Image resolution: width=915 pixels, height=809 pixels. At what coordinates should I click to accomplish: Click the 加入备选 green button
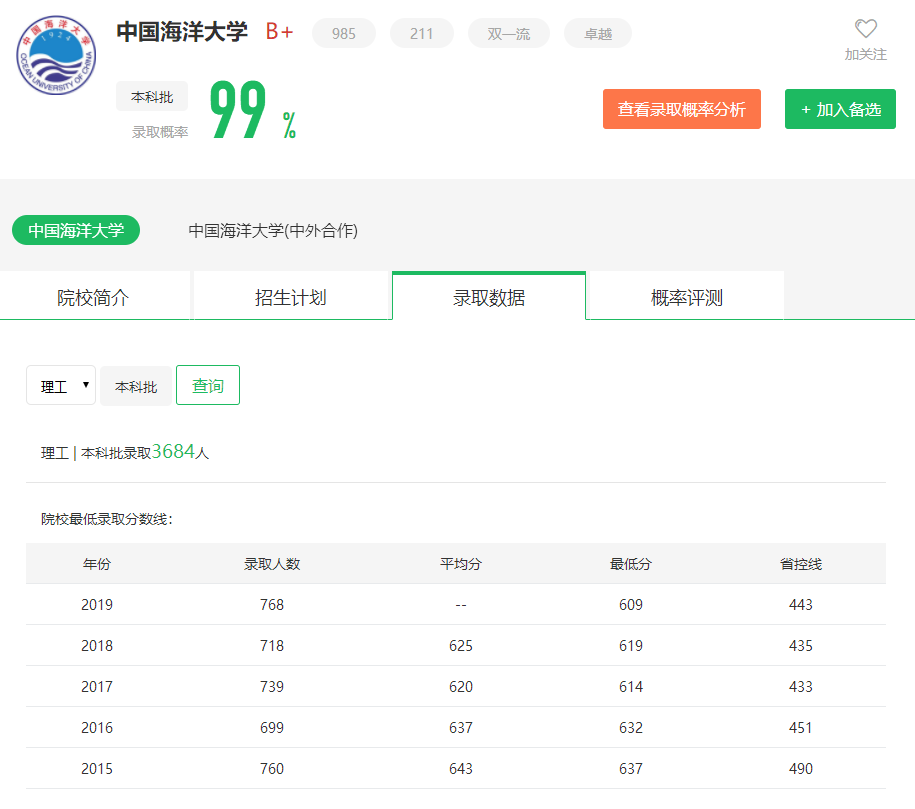840,109
